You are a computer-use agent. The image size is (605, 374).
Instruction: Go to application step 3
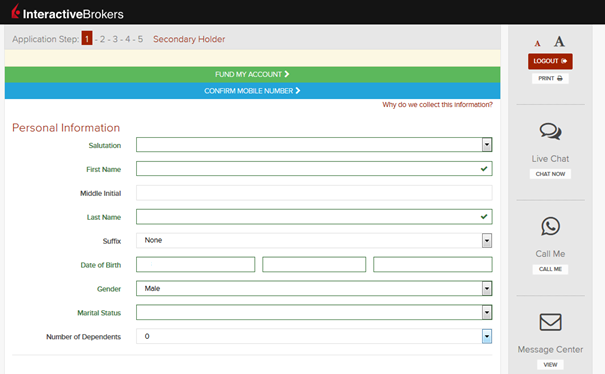[x=115, y=39]
